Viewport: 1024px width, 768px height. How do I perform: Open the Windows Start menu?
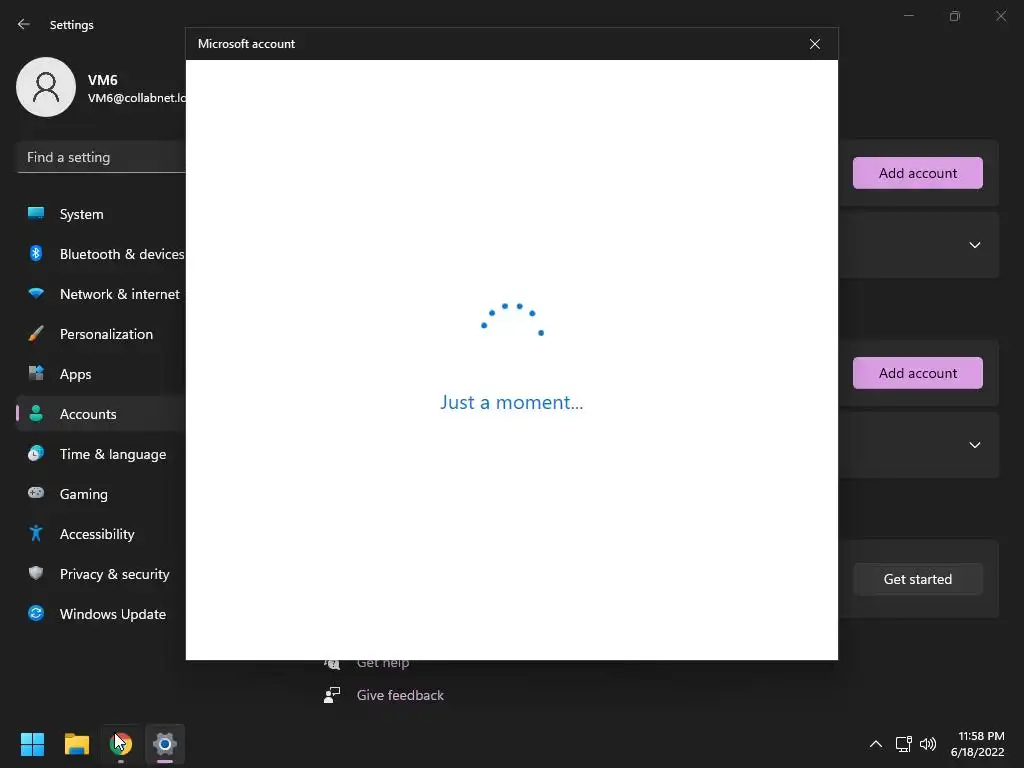pos(32,744)
